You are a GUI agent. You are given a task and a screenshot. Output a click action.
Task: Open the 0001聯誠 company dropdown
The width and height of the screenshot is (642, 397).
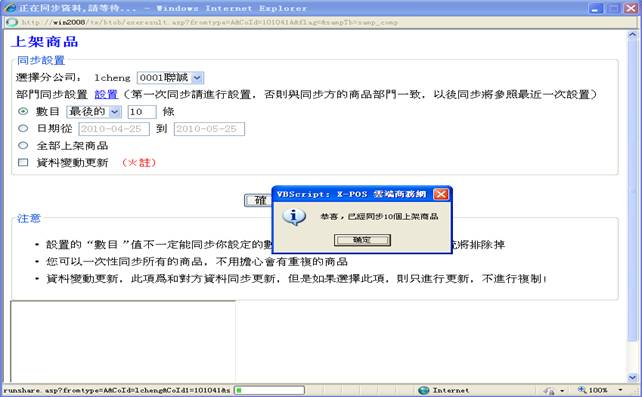click(x=170, y=77)
